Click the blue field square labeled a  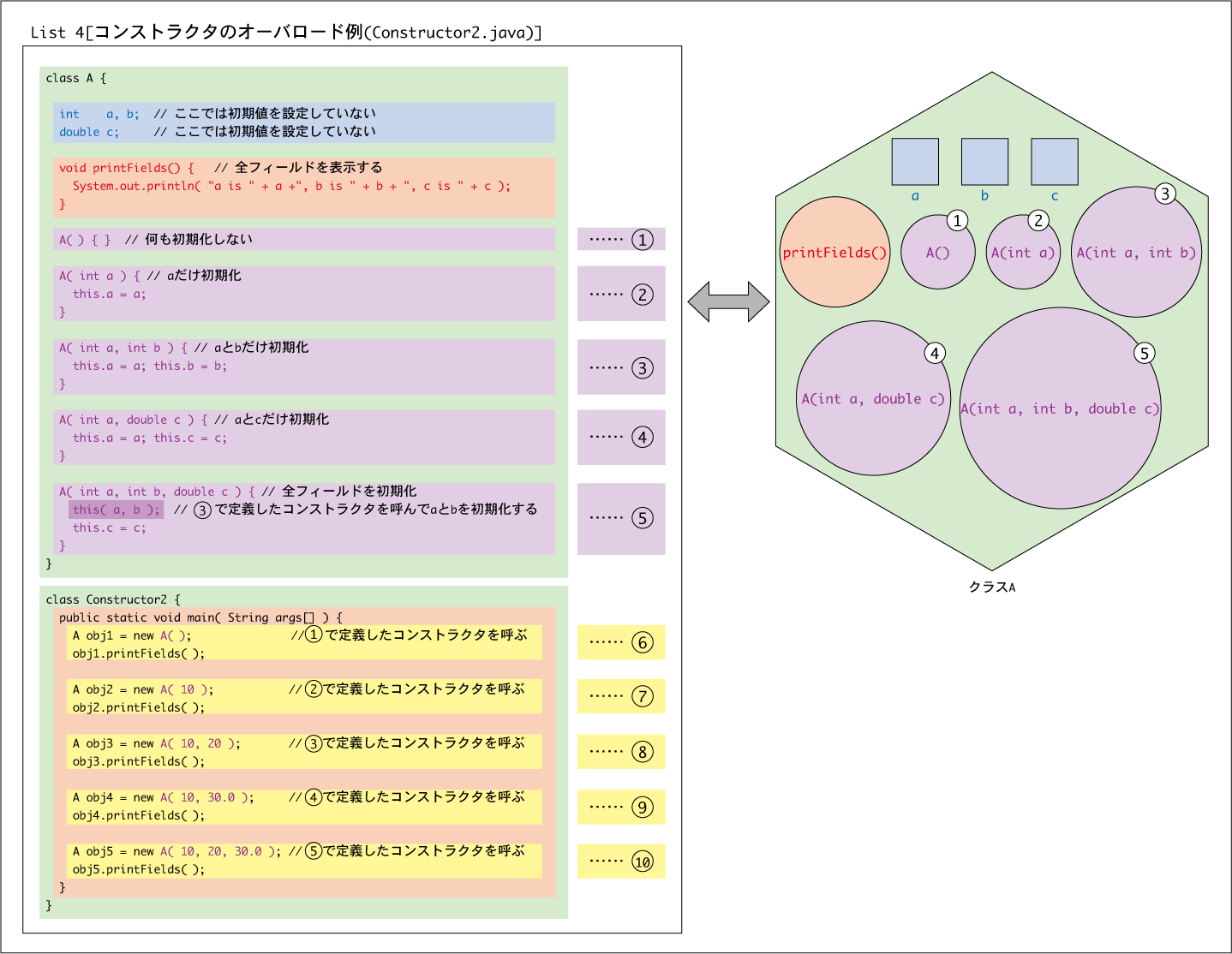pyautogui.click(x=915, y=162)
